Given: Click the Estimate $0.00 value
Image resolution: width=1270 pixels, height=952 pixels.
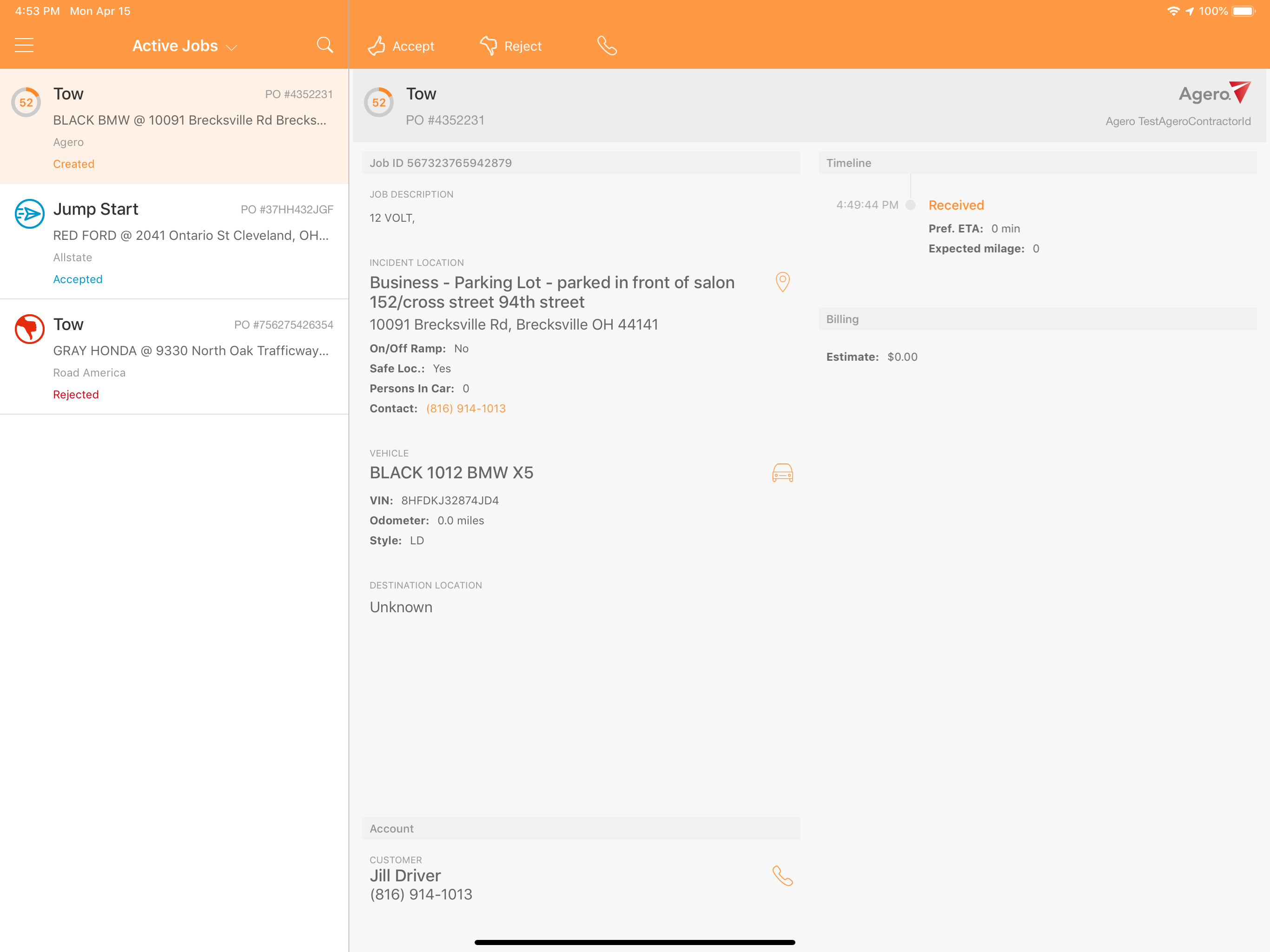Looking at the screenshot, I should (902, 357).
